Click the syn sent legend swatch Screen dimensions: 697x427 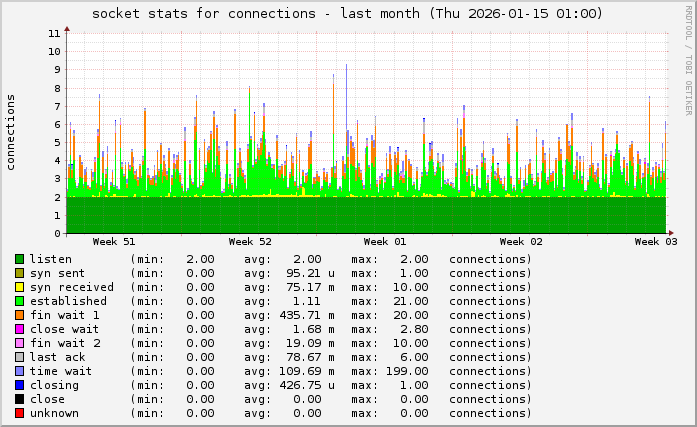19,273
